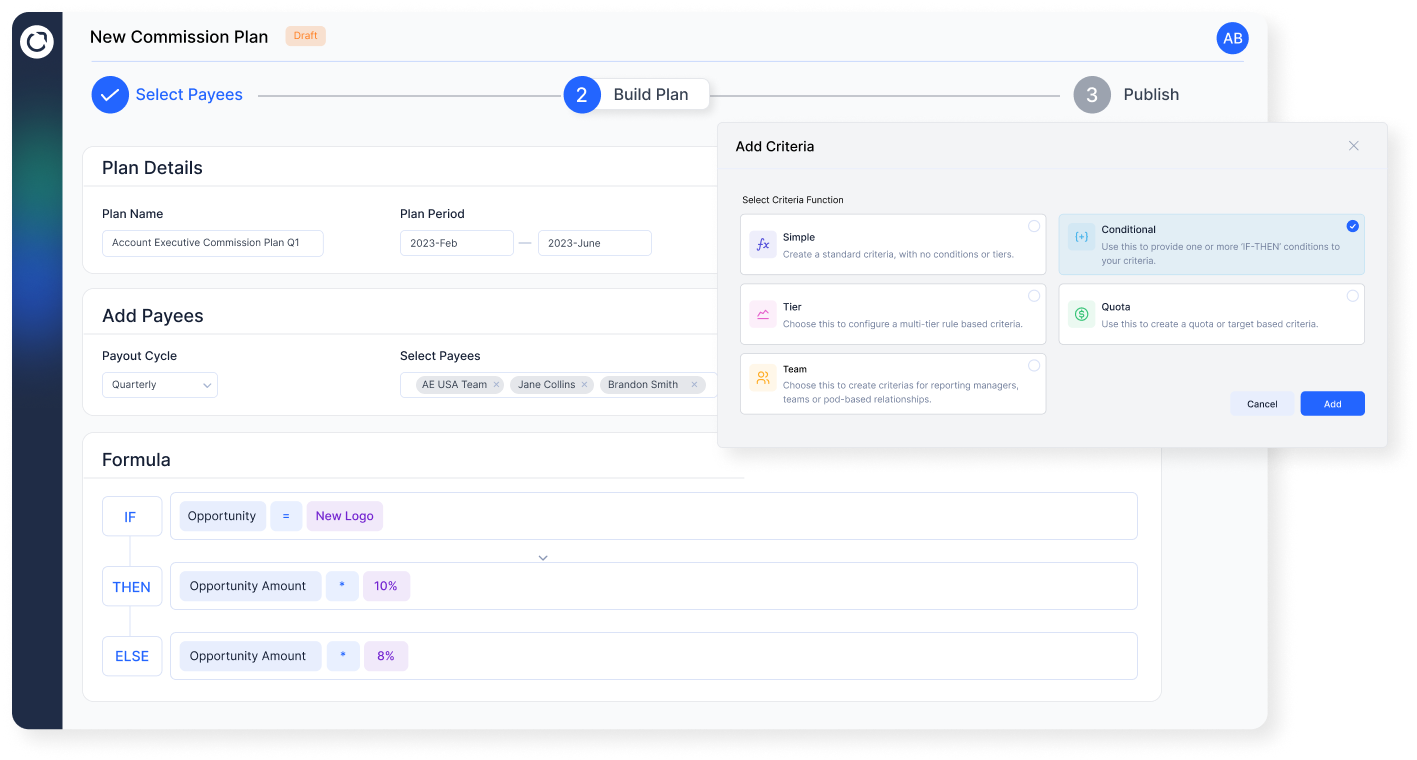Click the Select Payees checkmark step icon
The width and height of the screenshot is (1417, 760).
110,95
